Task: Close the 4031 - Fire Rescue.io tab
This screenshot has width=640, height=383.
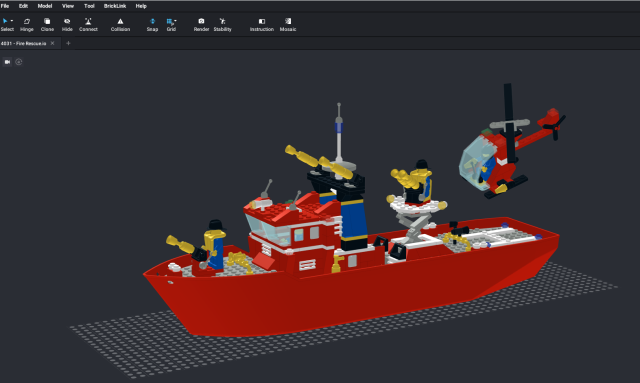Action: pos(52,43)
